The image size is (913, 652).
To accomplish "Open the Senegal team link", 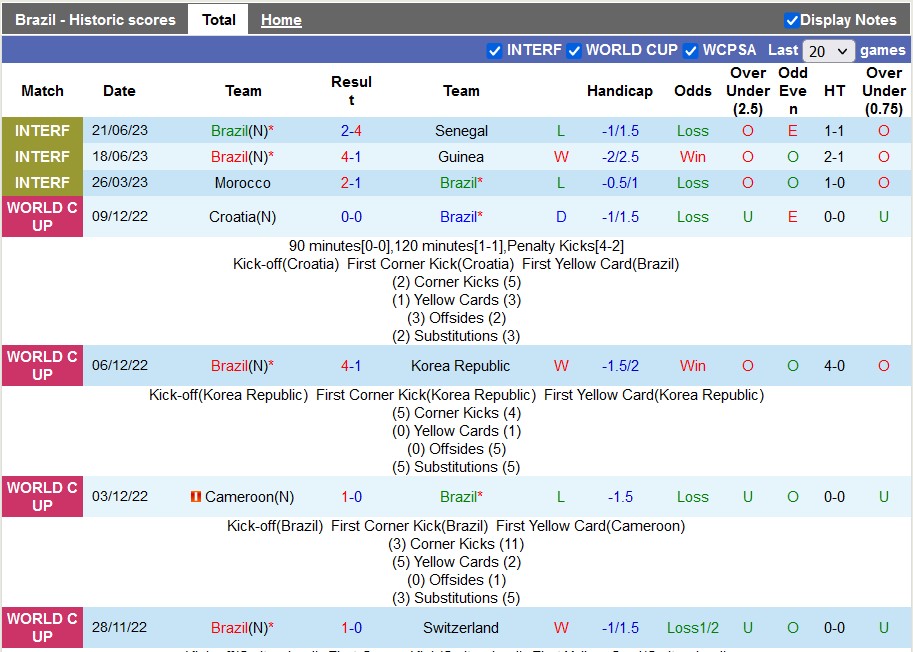I will click(461, 131).
